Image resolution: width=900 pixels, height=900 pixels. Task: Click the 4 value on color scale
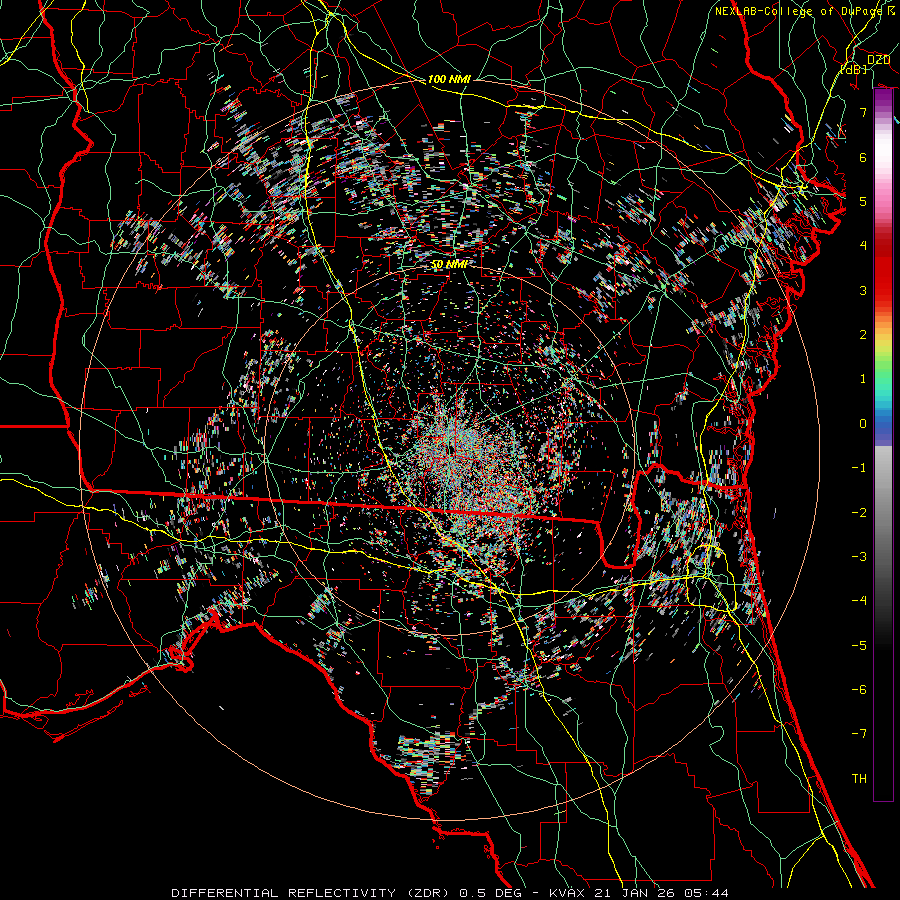click(x=863, y=246)
